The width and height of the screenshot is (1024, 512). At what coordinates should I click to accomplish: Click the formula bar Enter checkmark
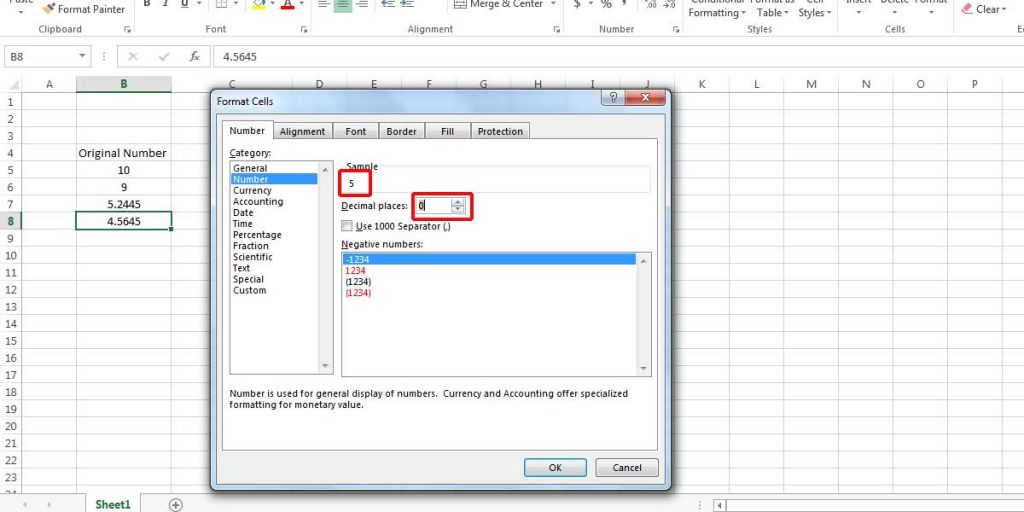[164, 57]
